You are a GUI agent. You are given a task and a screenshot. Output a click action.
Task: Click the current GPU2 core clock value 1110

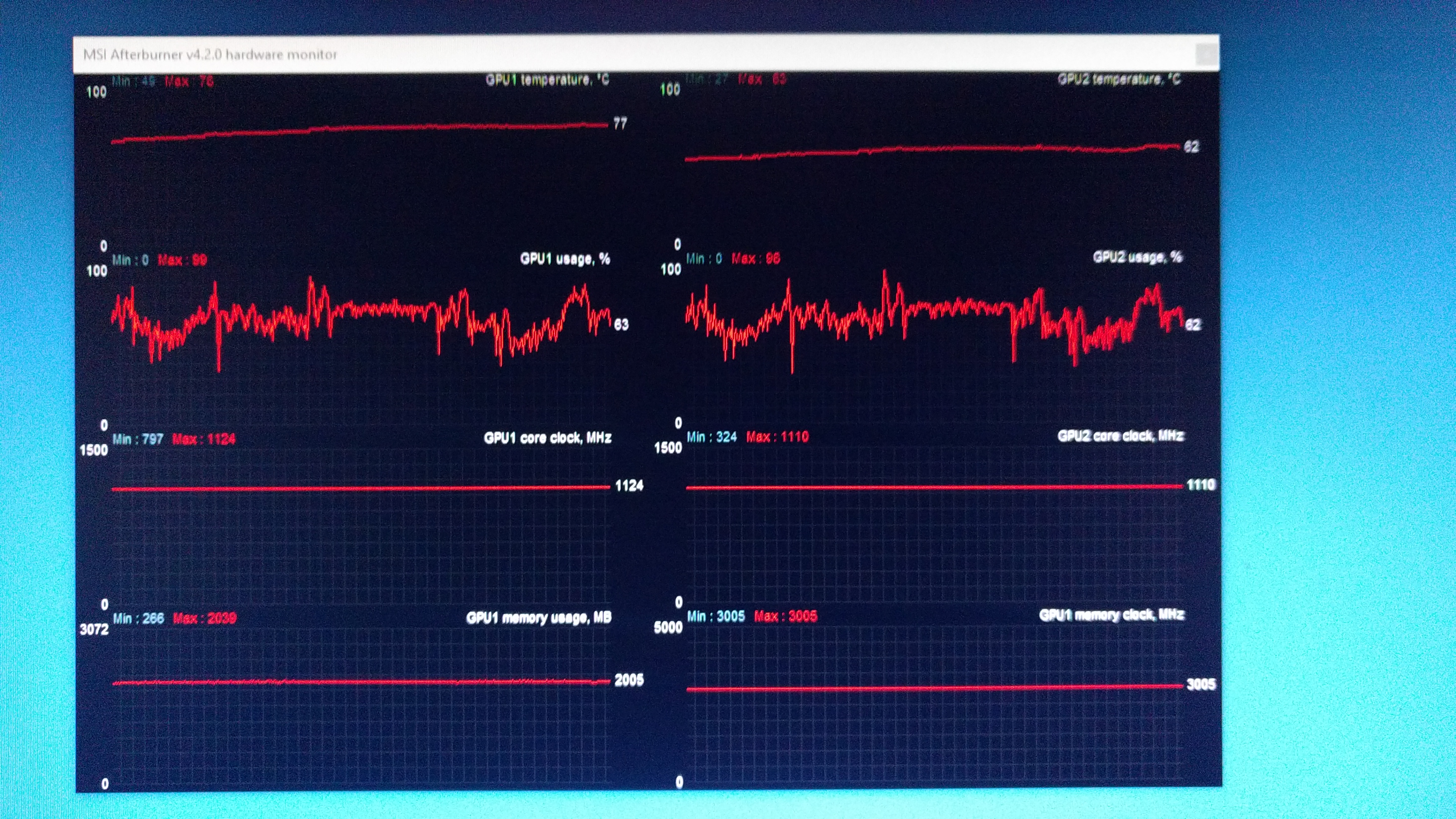pyautogui.click(x=1200, y=485)
